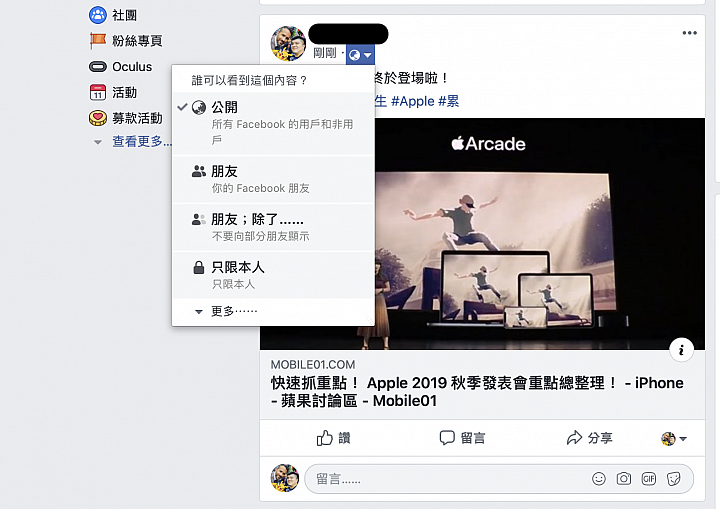The height and width of the screenshot is (509, 720).
Task: Select 朋友；除了 friends except option
Action: pos(273,227)
